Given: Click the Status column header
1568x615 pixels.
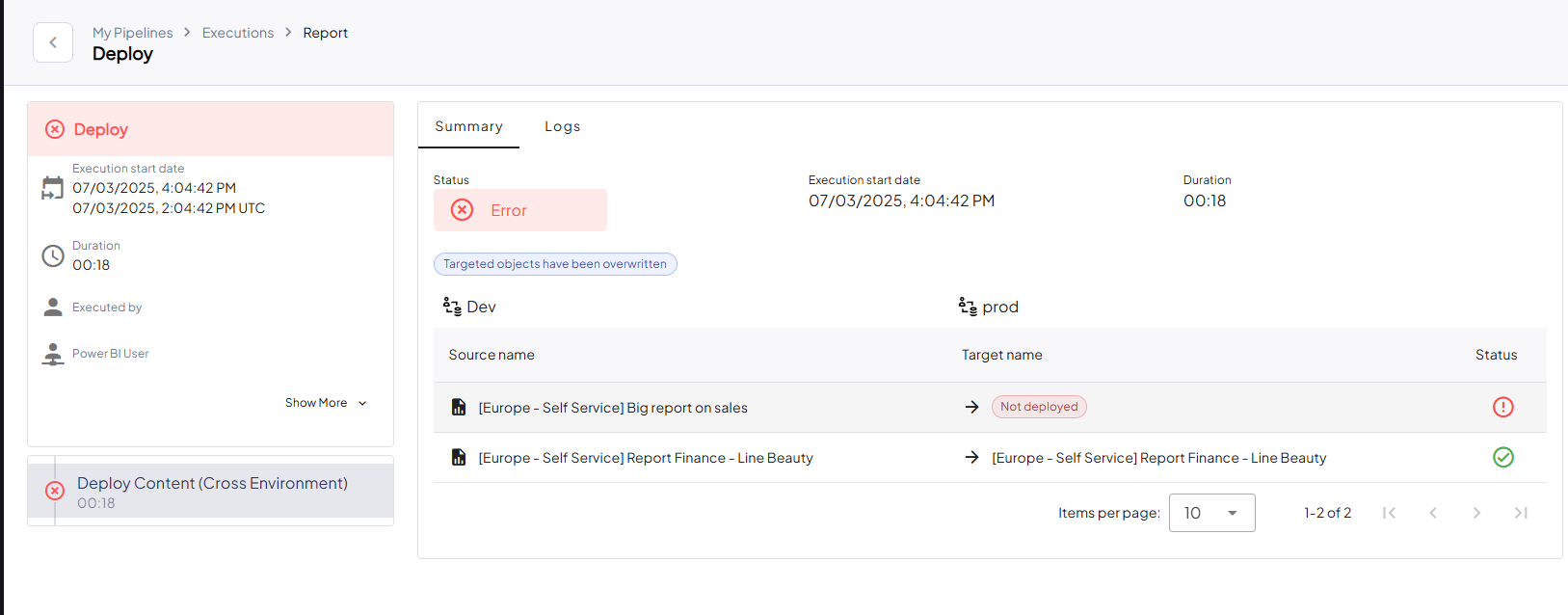Looking at the screenshot, I should tap(1496, 355).
